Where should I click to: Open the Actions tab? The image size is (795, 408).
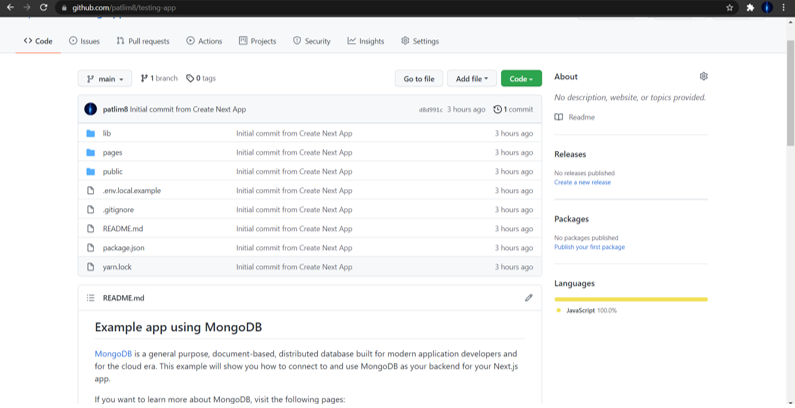(x=204, y=41)
